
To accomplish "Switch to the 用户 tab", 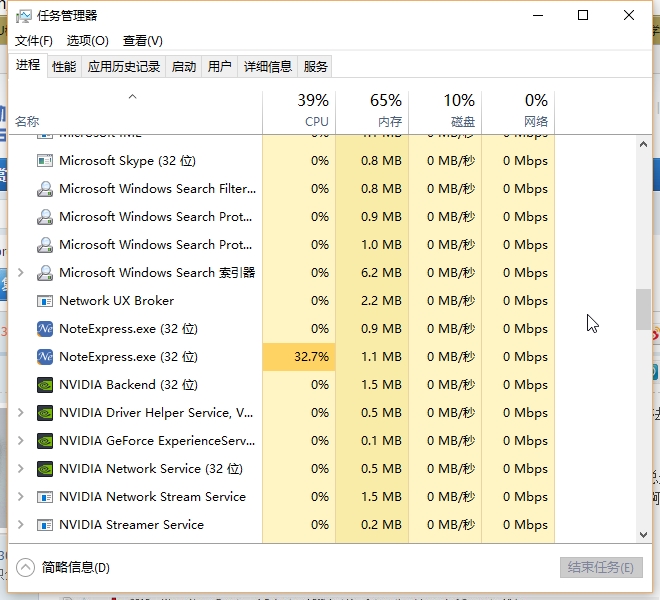I will [219, 67].
